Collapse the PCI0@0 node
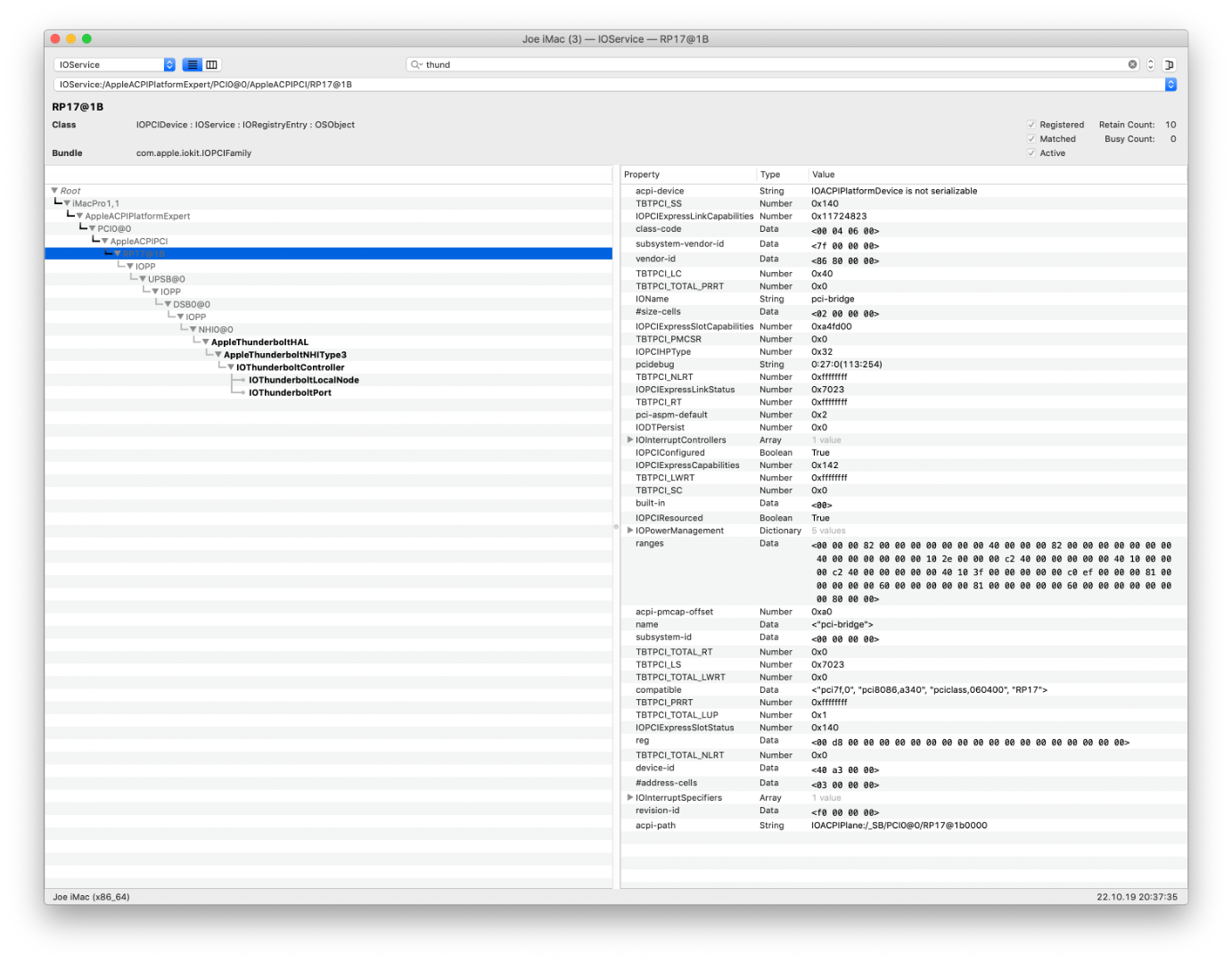Image resolution: width=1232 pixels, height=963 pixels. coord(92,228)
